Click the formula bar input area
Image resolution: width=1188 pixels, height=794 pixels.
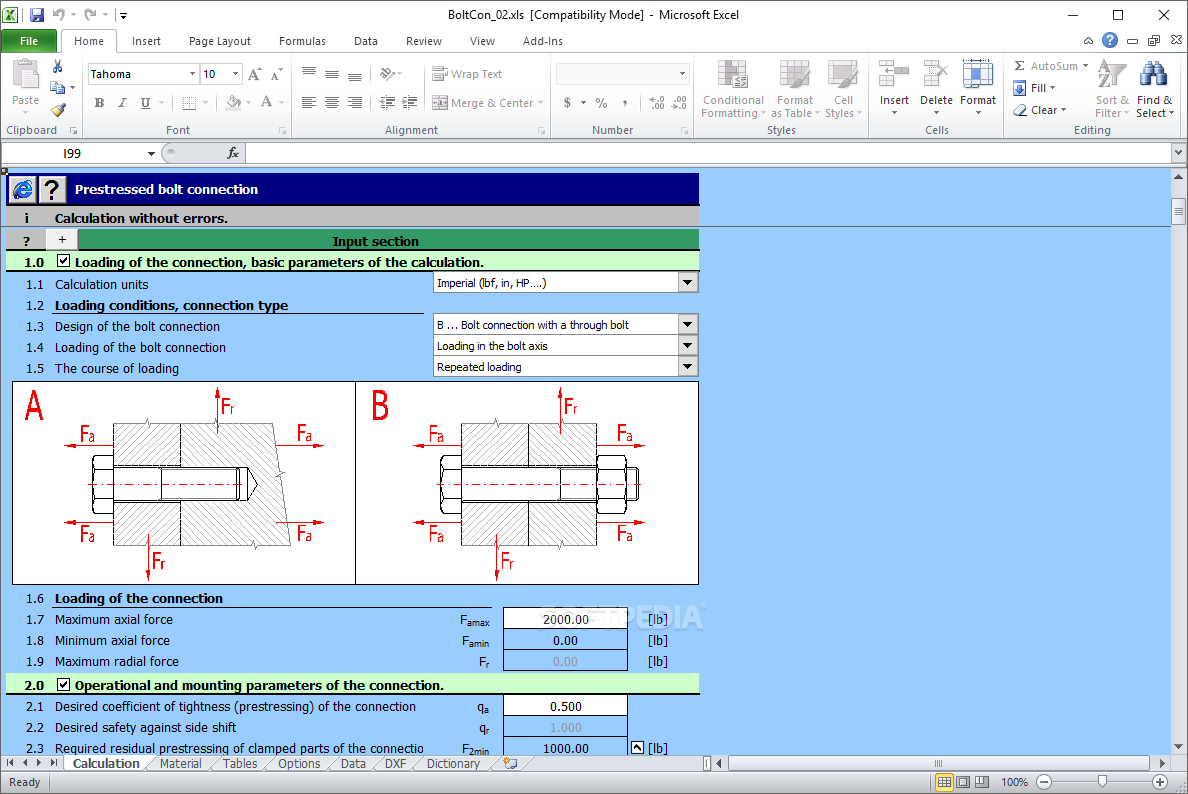point(708,153)
